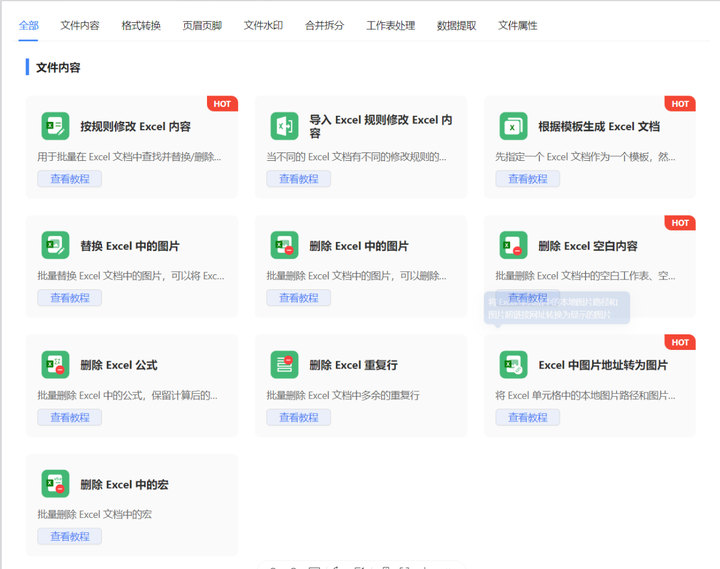Click description 将 Excel 单元格中的本地图片路径

point(585,395)
